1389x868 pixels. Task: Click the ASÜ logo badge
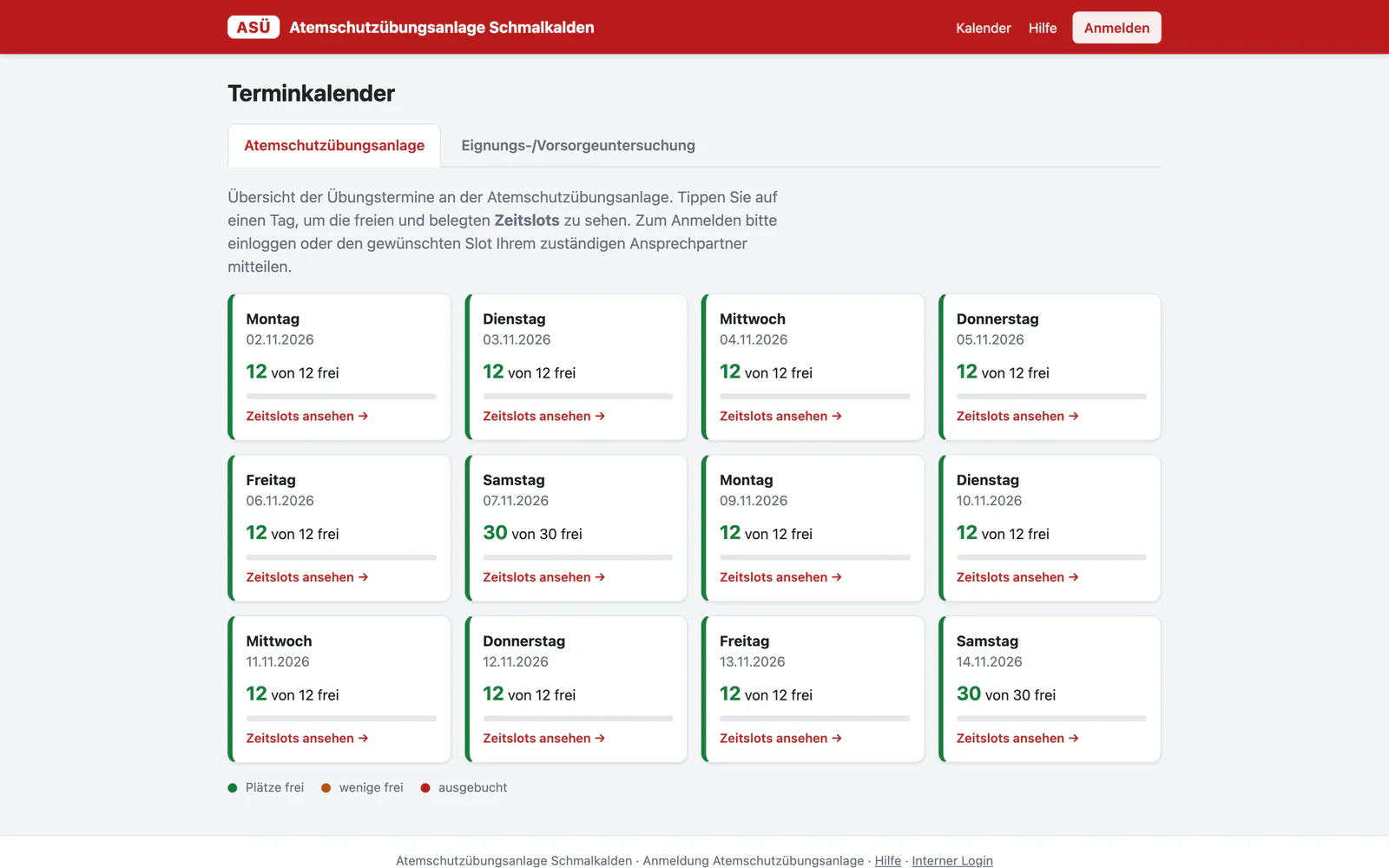click(x=253, y=27)
